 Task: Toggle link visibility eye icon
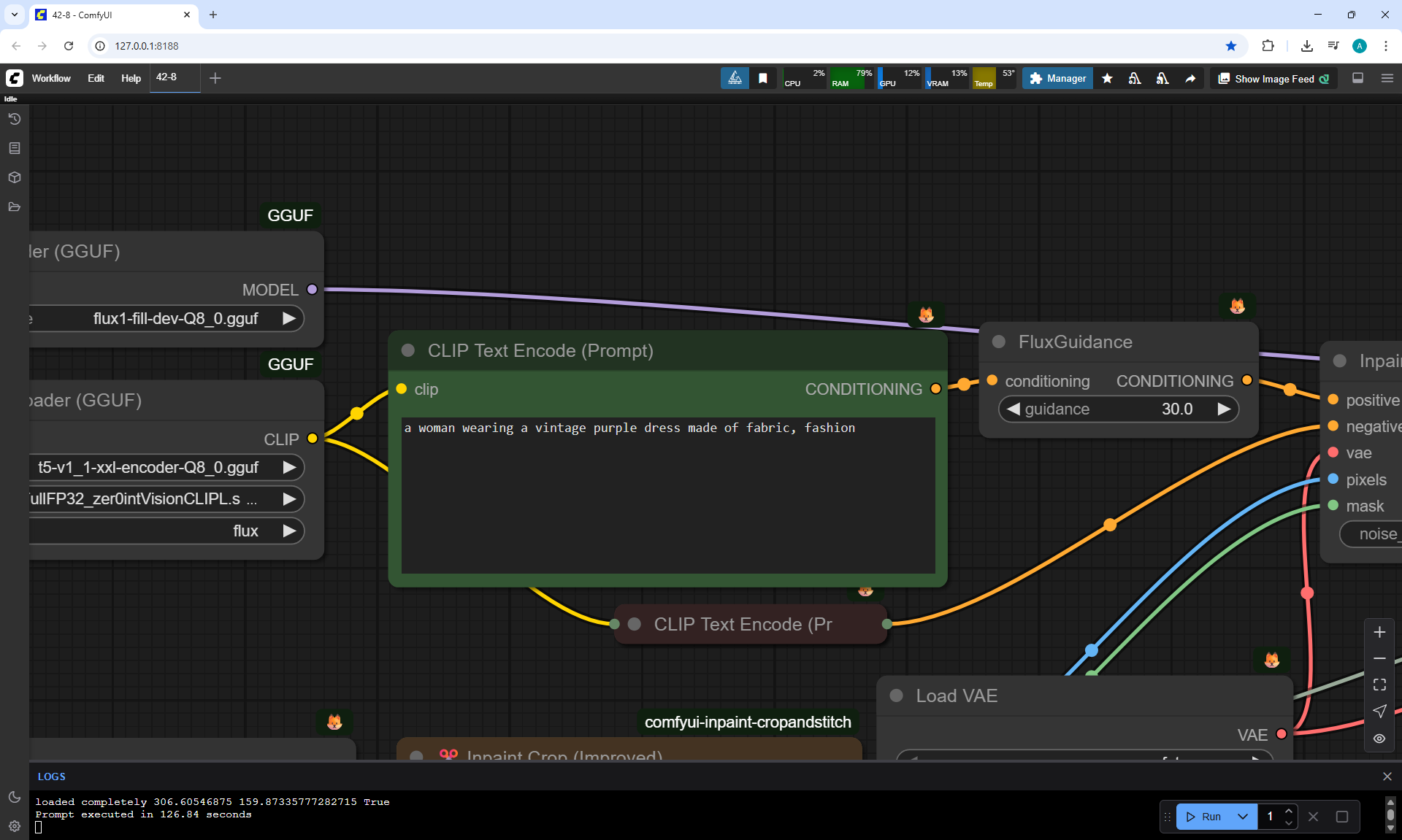[x=1379, y=738]
